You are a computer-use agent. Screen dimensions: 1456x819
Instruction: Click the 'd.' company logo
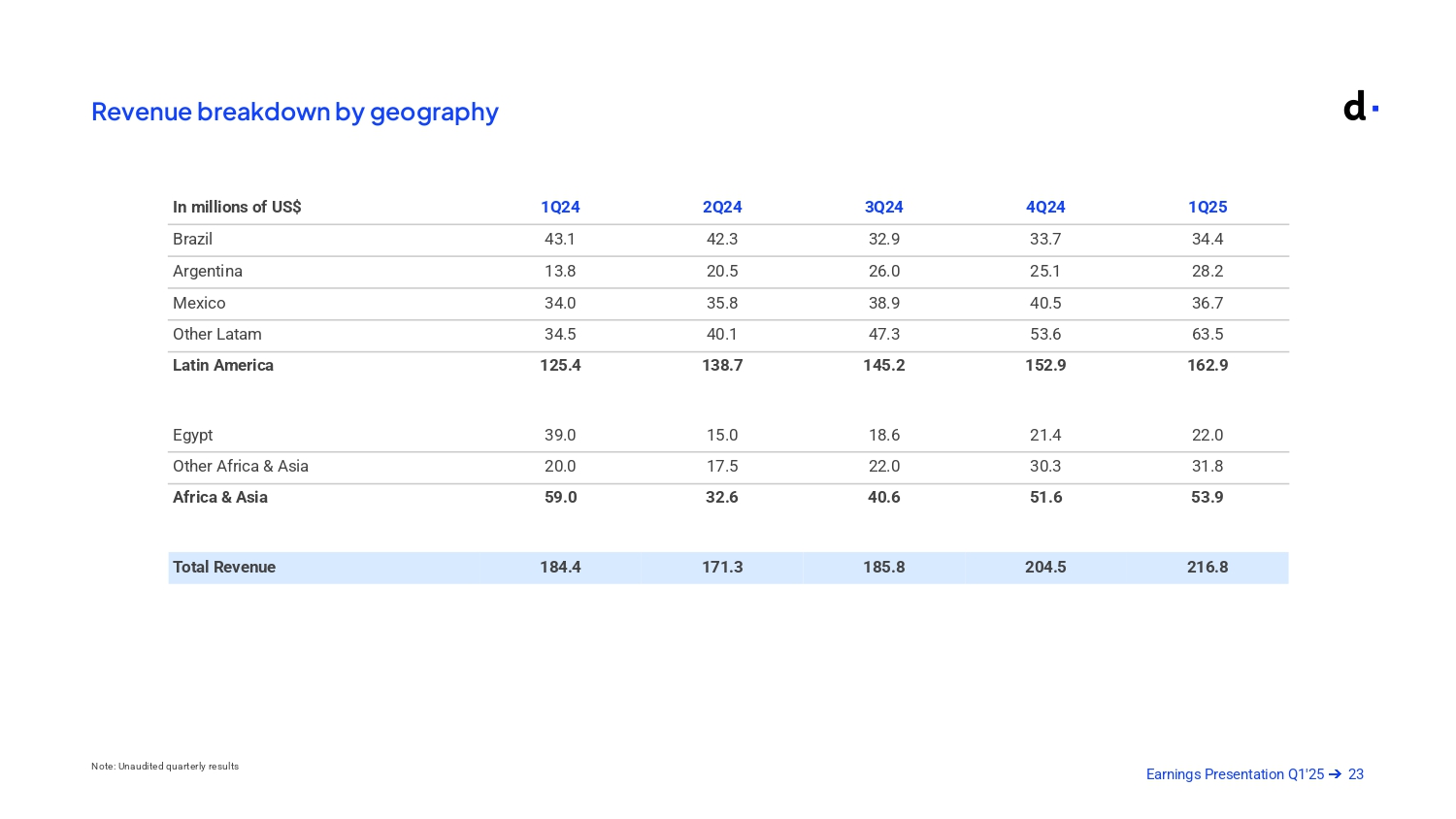(x=1360, y=107)
